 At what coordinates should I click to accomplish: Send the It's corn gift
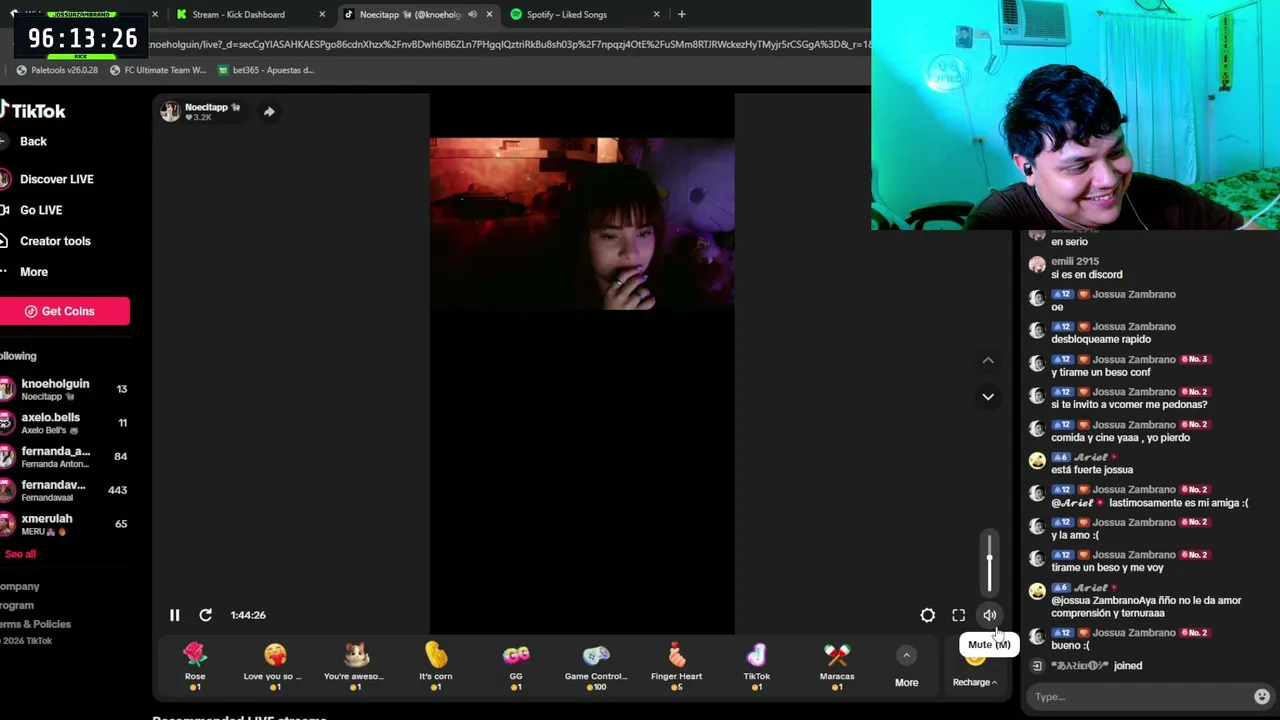(436, 666)
